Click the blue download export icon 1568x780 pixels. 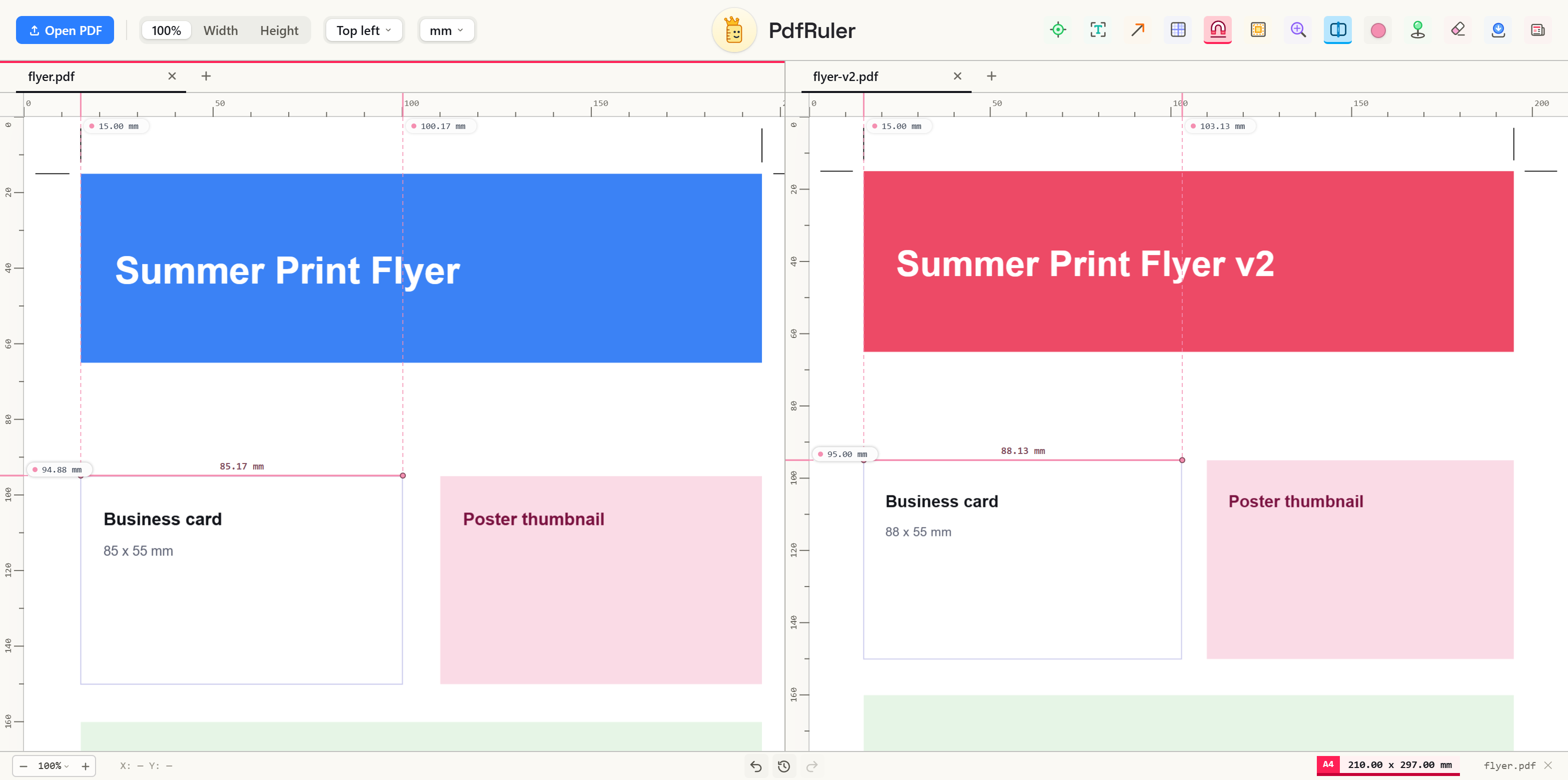1498,30
